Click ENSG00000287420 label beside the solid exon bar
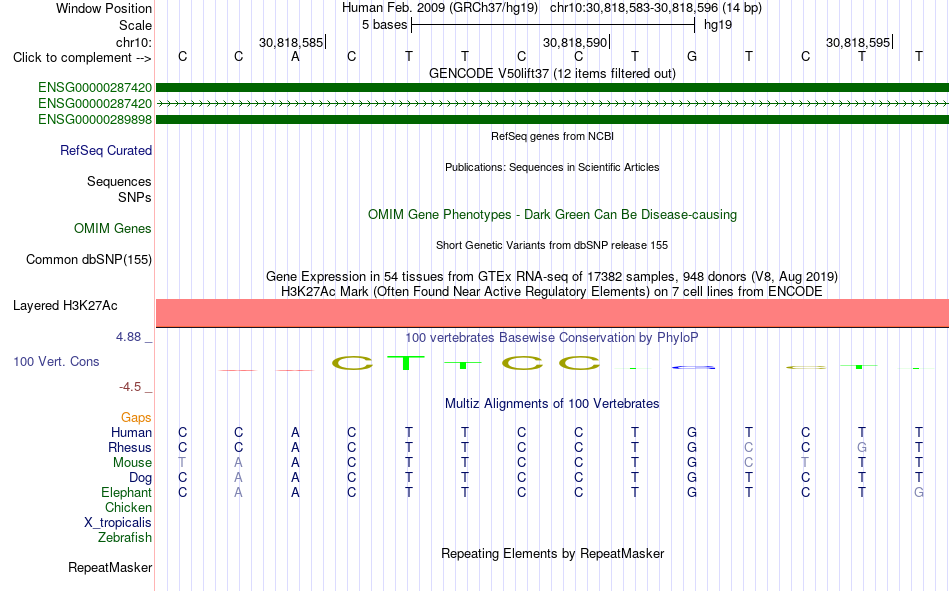Viewport: 950px width, 591px height. pos(95,88)
